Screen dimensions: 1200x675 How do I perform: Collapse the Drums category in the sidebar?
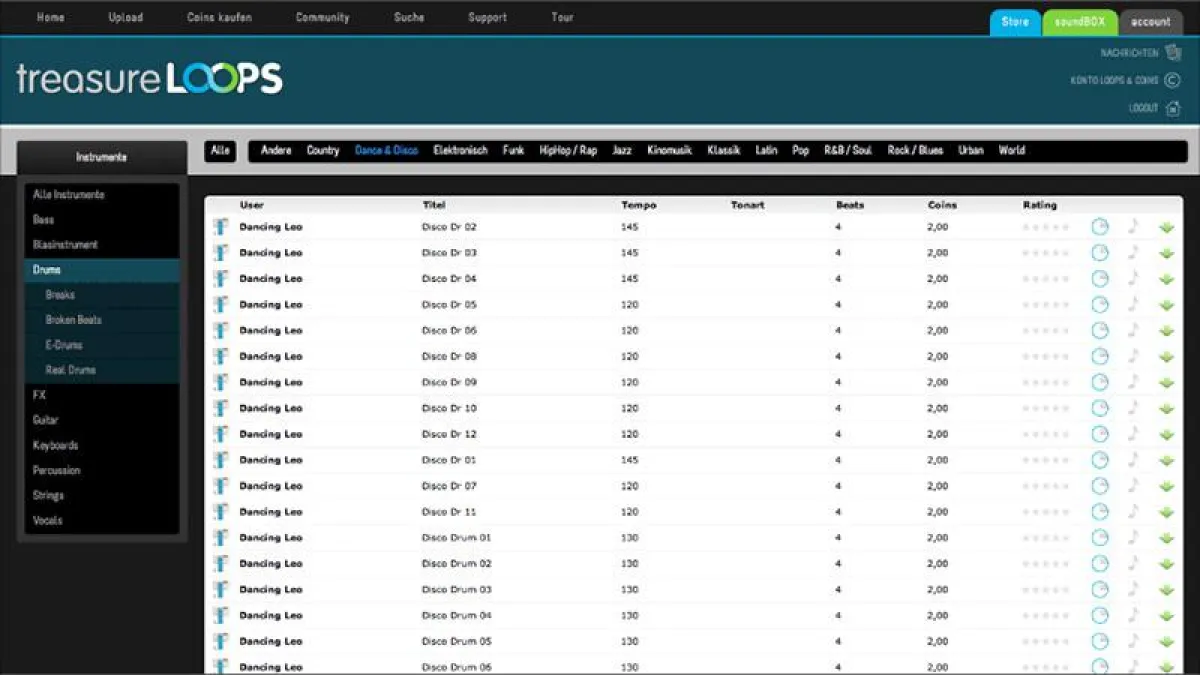coord(47,270)
